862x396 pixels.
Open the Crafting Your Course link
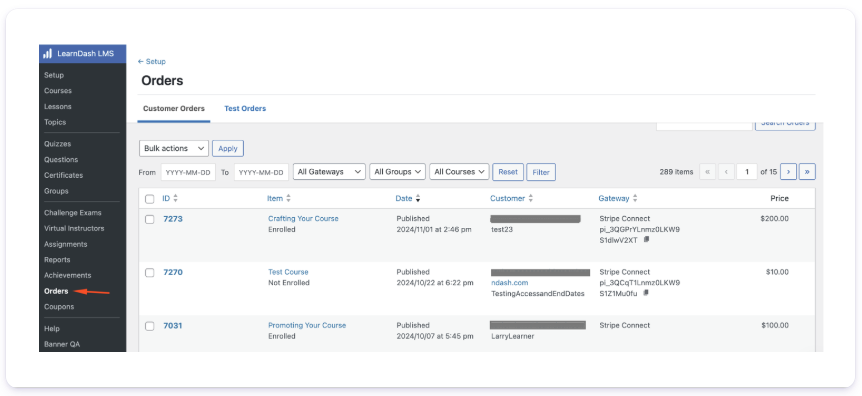point(303,218)
